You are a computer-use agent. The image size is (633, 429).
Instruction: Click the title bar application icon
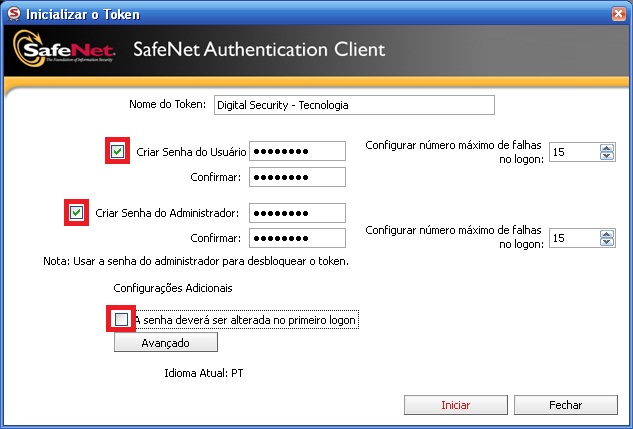tap(14, 13)
